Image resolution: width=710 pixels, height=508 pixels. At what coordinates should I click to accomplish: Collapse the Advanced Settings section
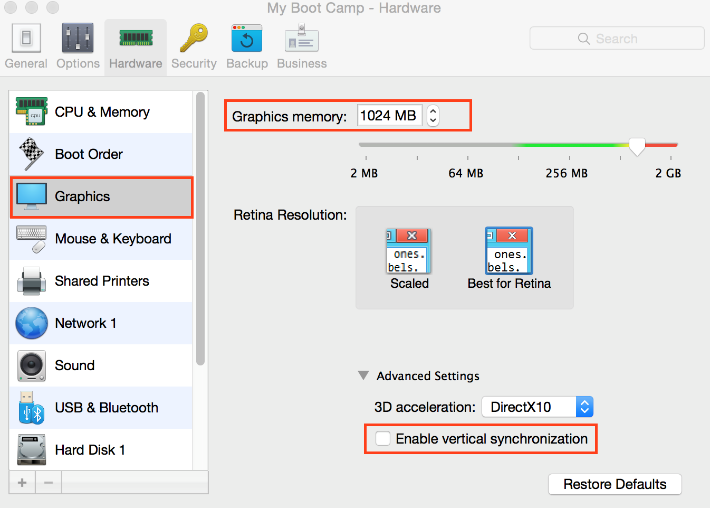coord(364,376)
